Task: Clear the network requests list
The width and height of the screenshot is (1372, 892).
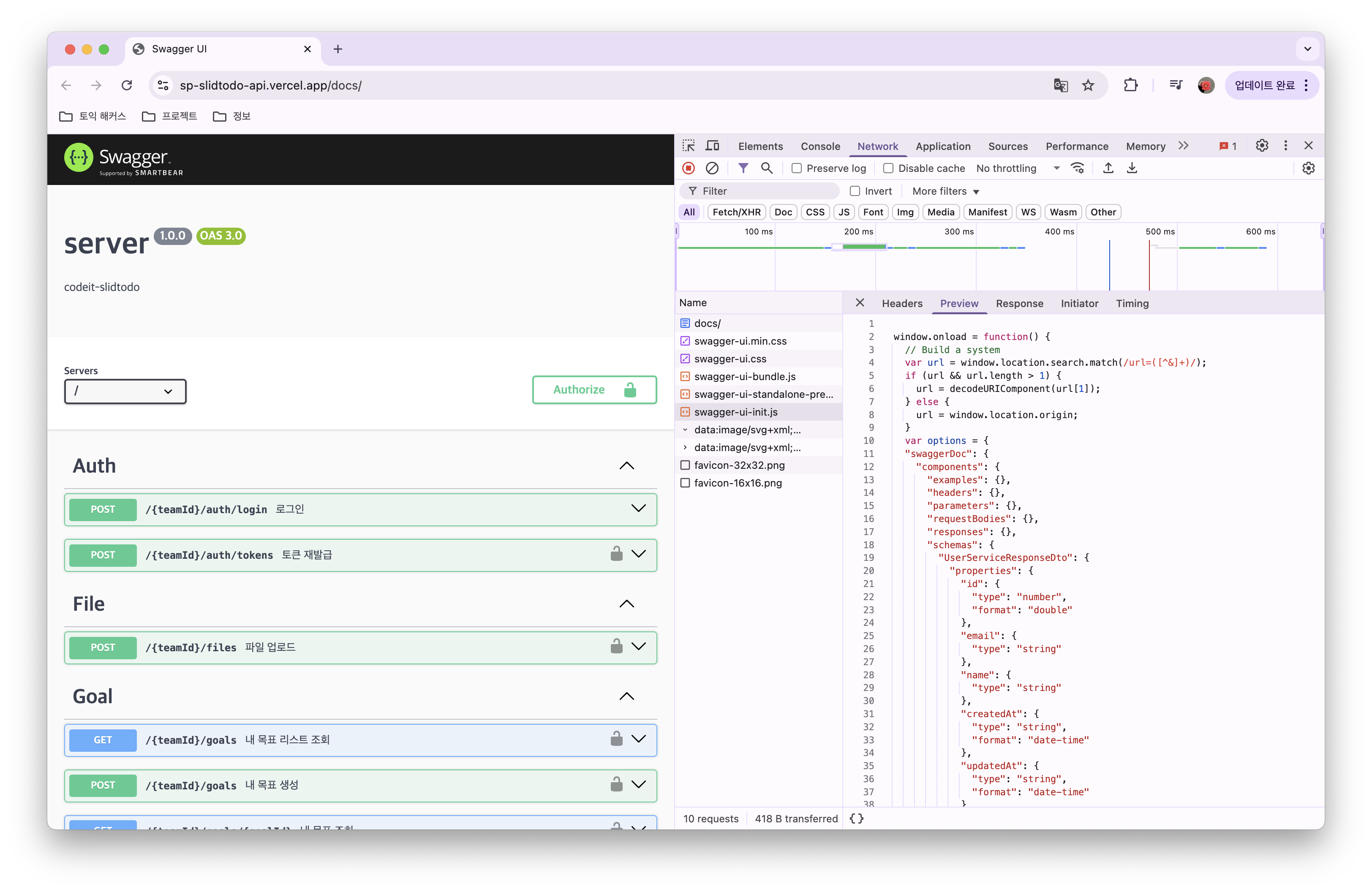Action: click(713, 168)
